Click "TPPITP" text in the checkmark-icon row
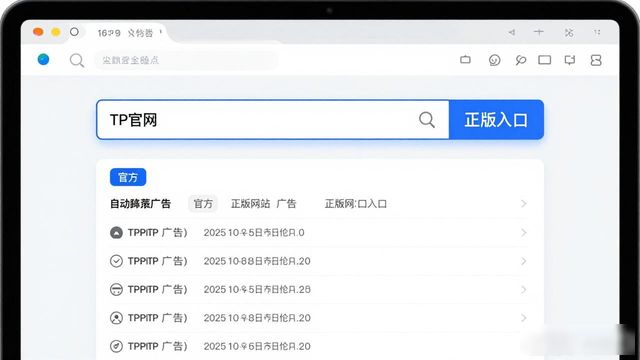The width and height of the screenshot is (640, 360). 143,261
